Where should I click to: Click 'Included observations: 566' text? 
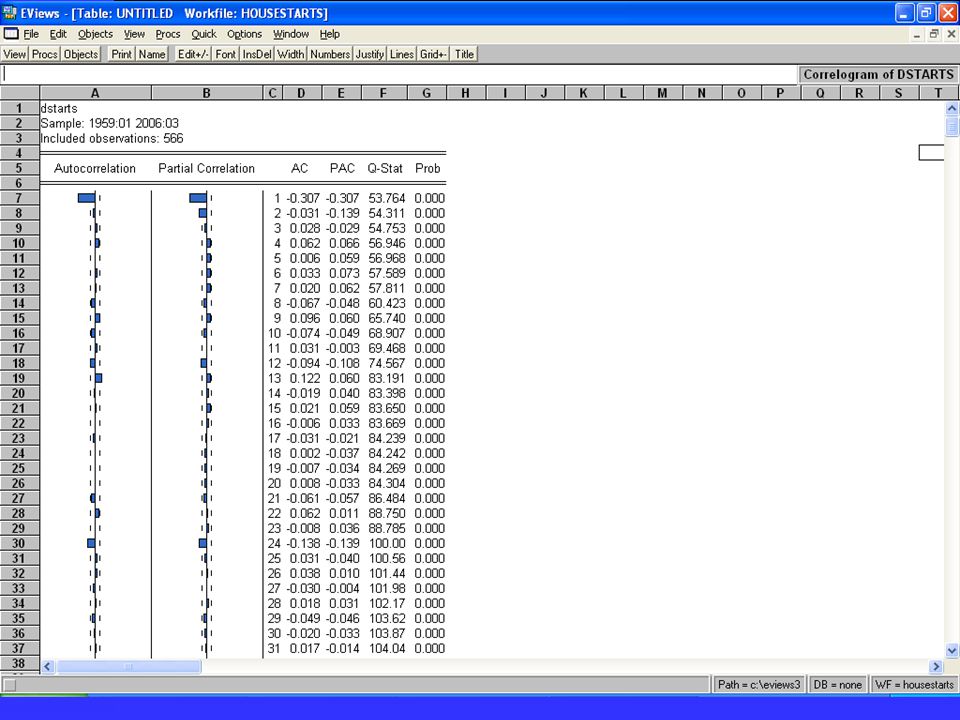(112, 138)
